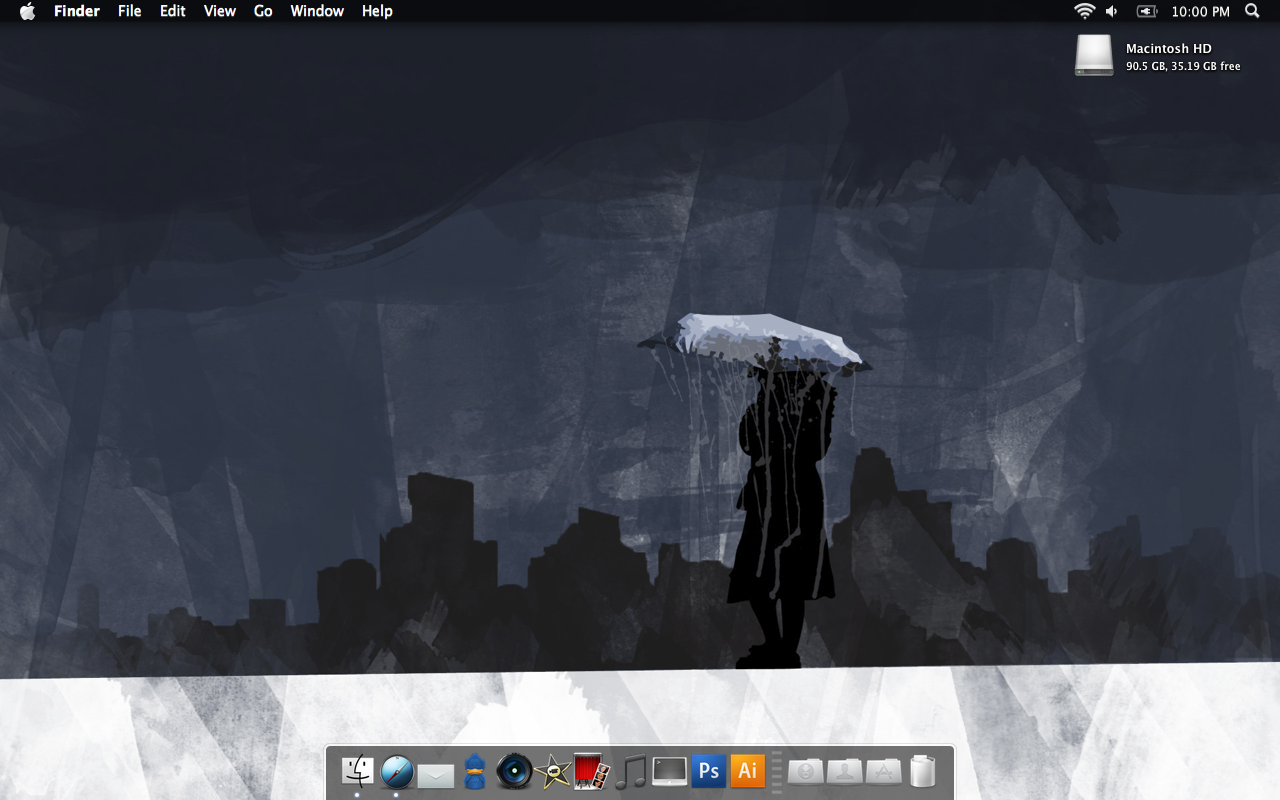1280x800 pixels.
Task: Select the Macintosh HD label
Action: [x=1169, y=48]
